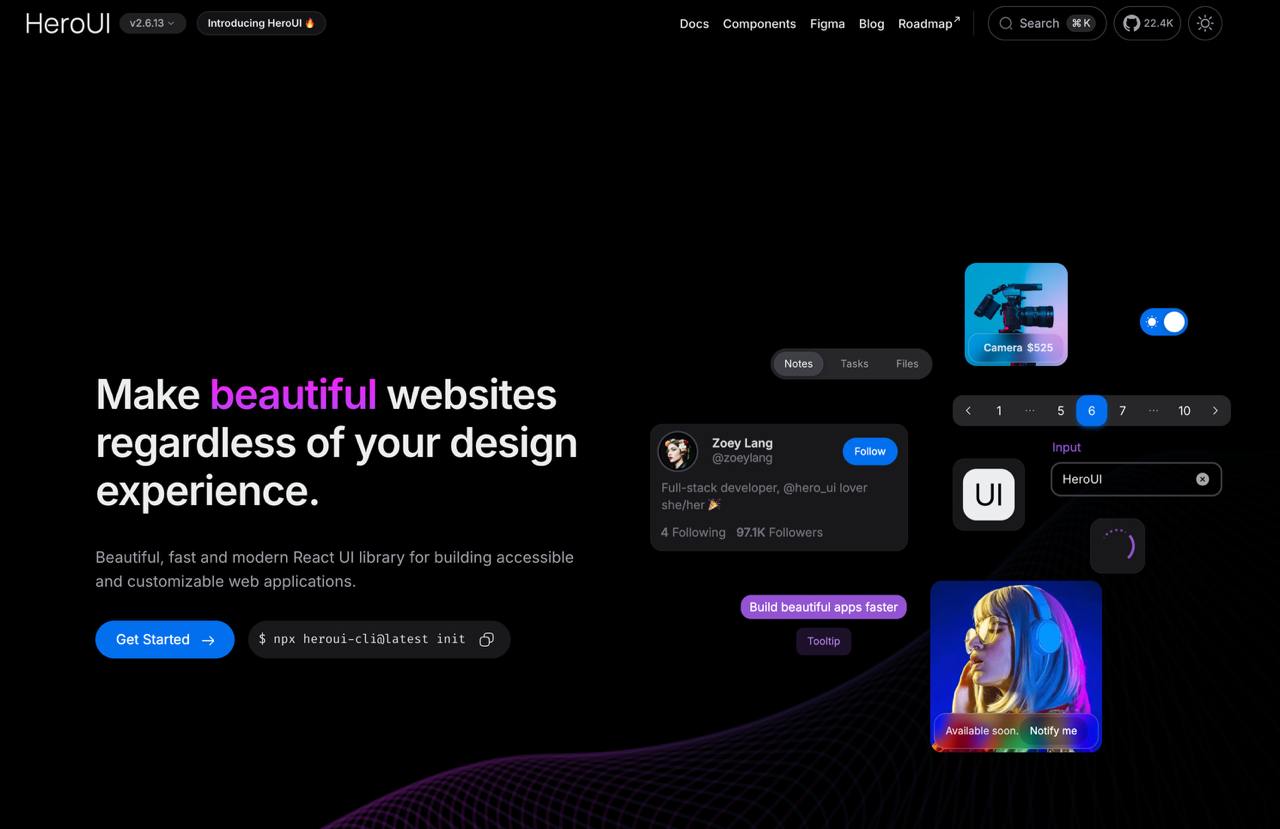This screenshot has height=829, width=1280.
Task: Navigate to the Blog page
Action: (871, 23)
